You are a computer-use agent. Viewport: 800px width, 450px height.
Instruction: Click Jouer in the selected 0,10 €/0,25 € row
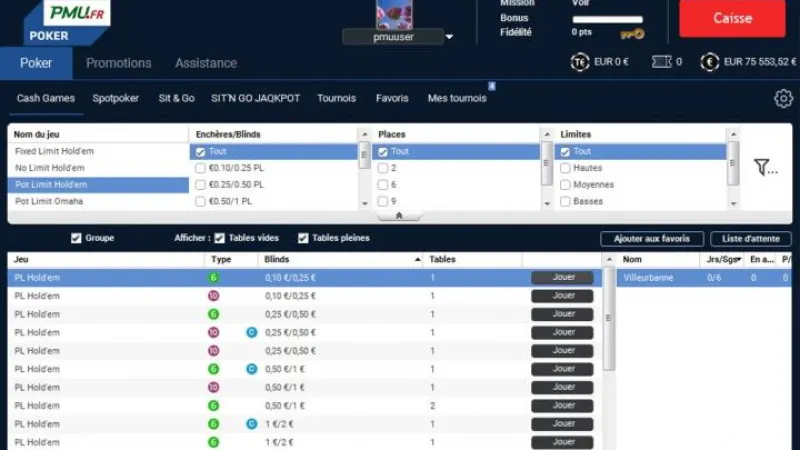[x=562, y=278]
